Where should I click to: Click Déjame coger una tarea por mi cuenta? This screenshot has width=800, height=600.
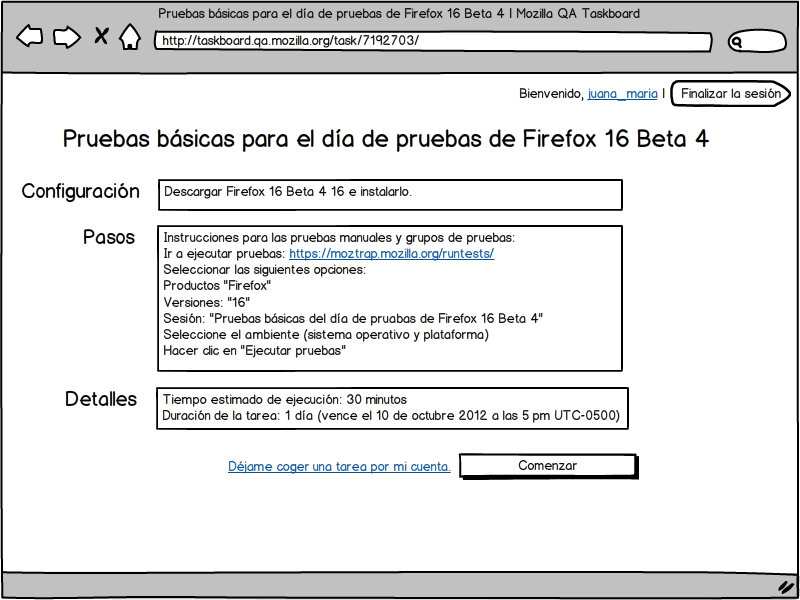[339, 466]
